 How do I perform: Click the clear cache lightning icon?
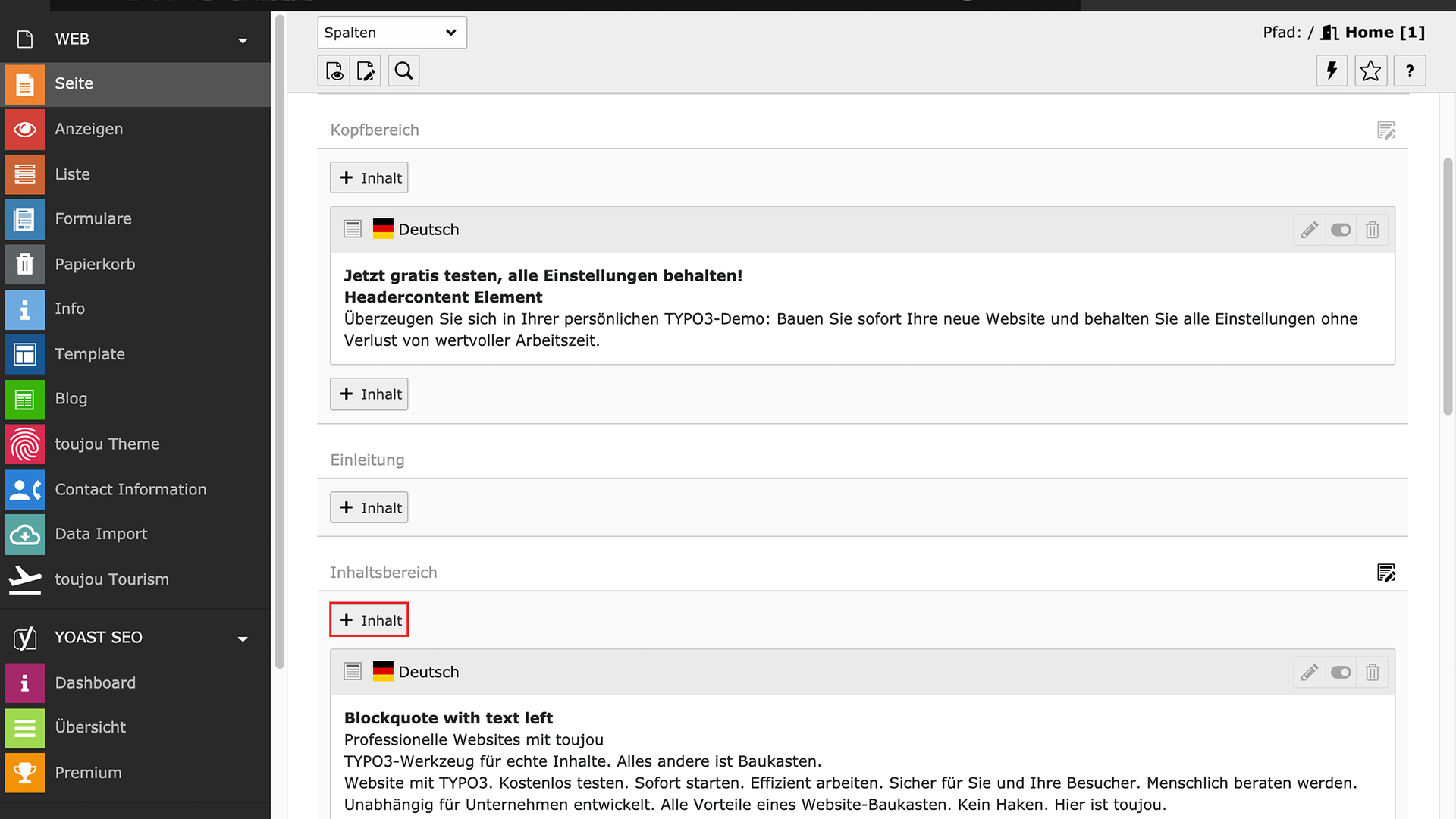click(x=1332, y=71)
